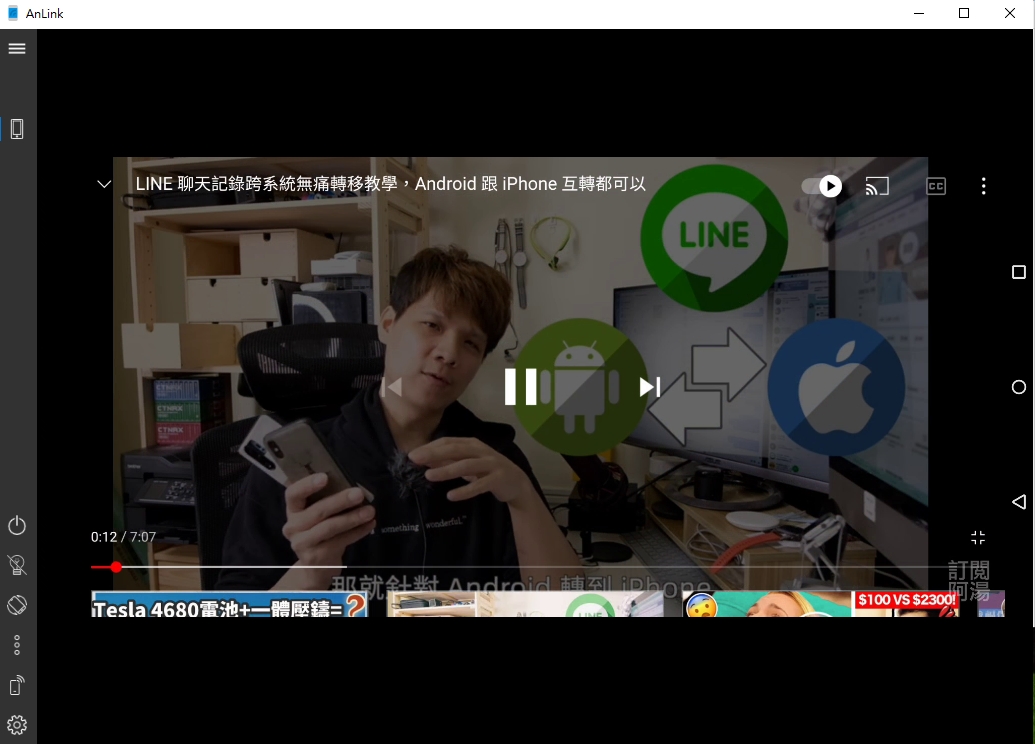Screen dimensions: 1035x744
Task: Click the AnLink app icon in title bar
Action: [x=13, y=13]
